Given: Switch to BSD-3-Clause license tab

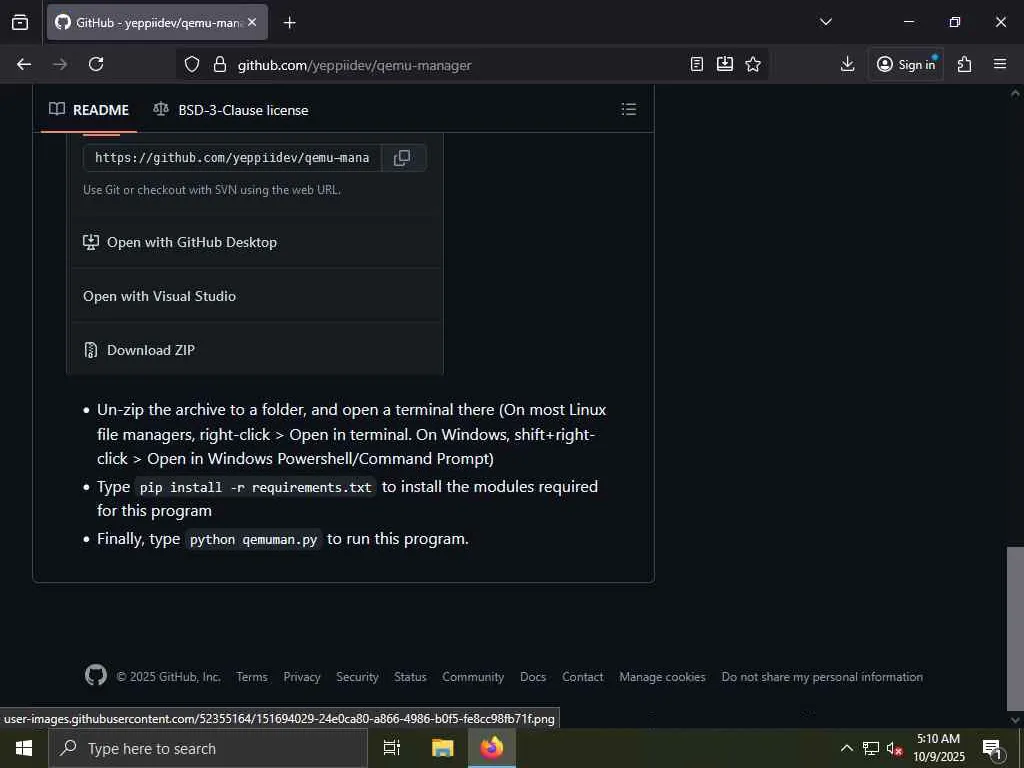Looking at the screenshot, I should [x=231, y=110].
